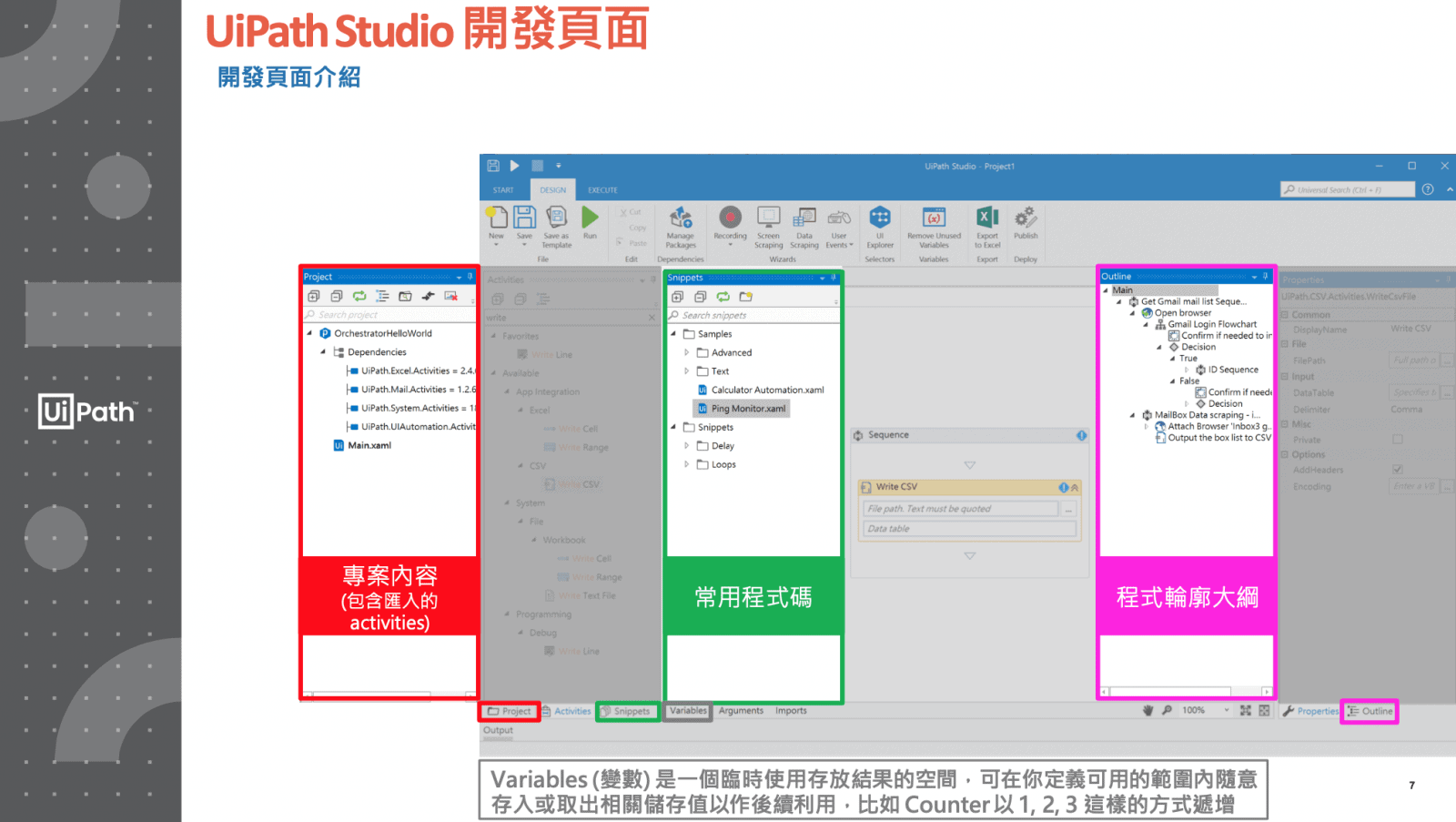Screen dimensions: 1456x822
Task: Toggle the Private checkbox in Properties
Action: 1398,439
